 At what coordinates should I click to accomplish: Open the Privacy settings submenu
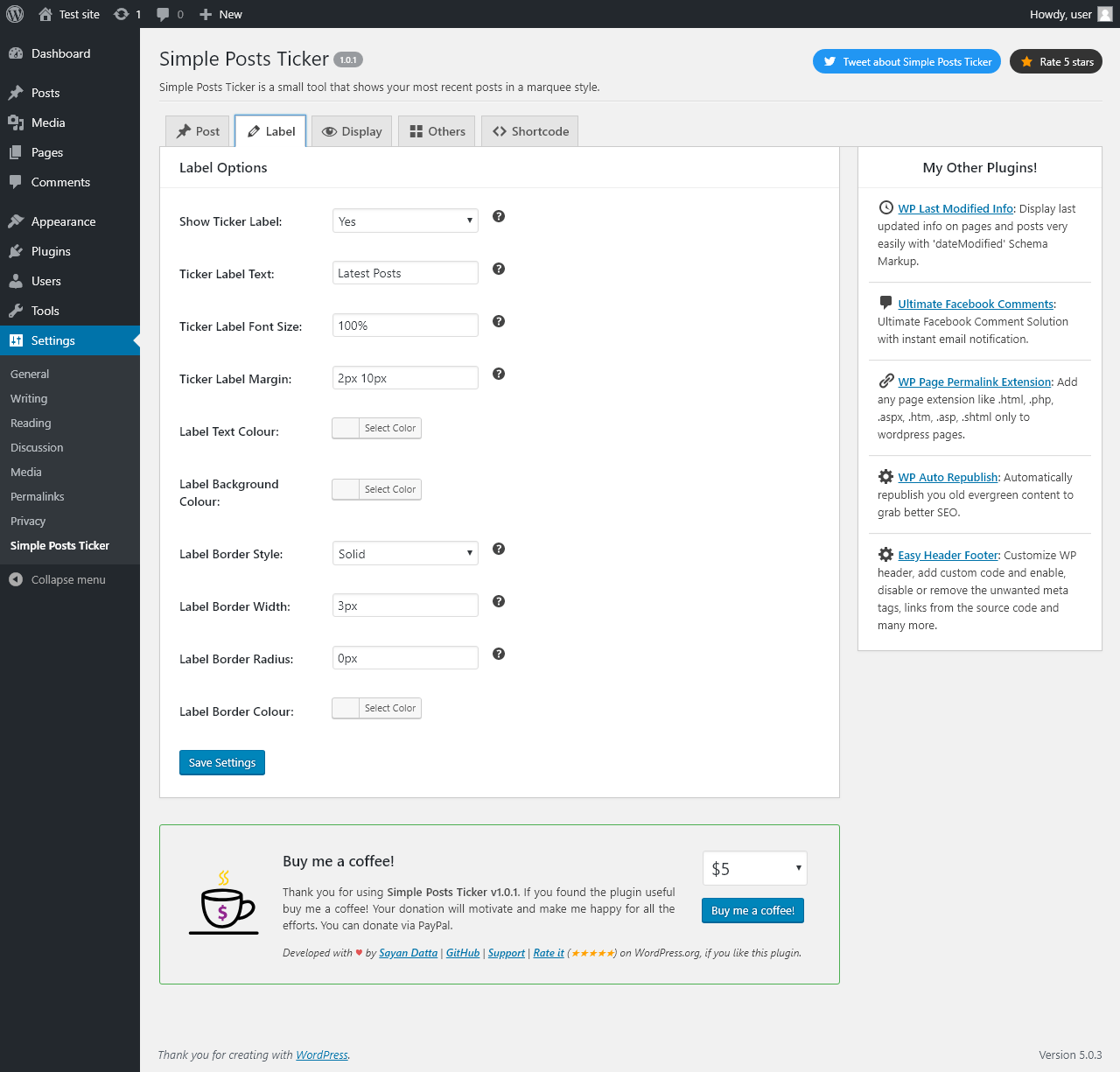[28, 521]
